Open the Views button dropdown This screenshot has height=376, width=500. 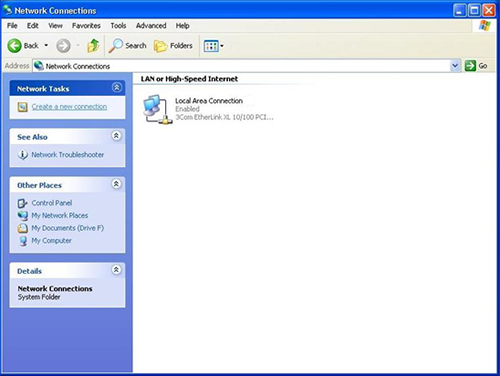pyautogui.click(x=213, y=46)
